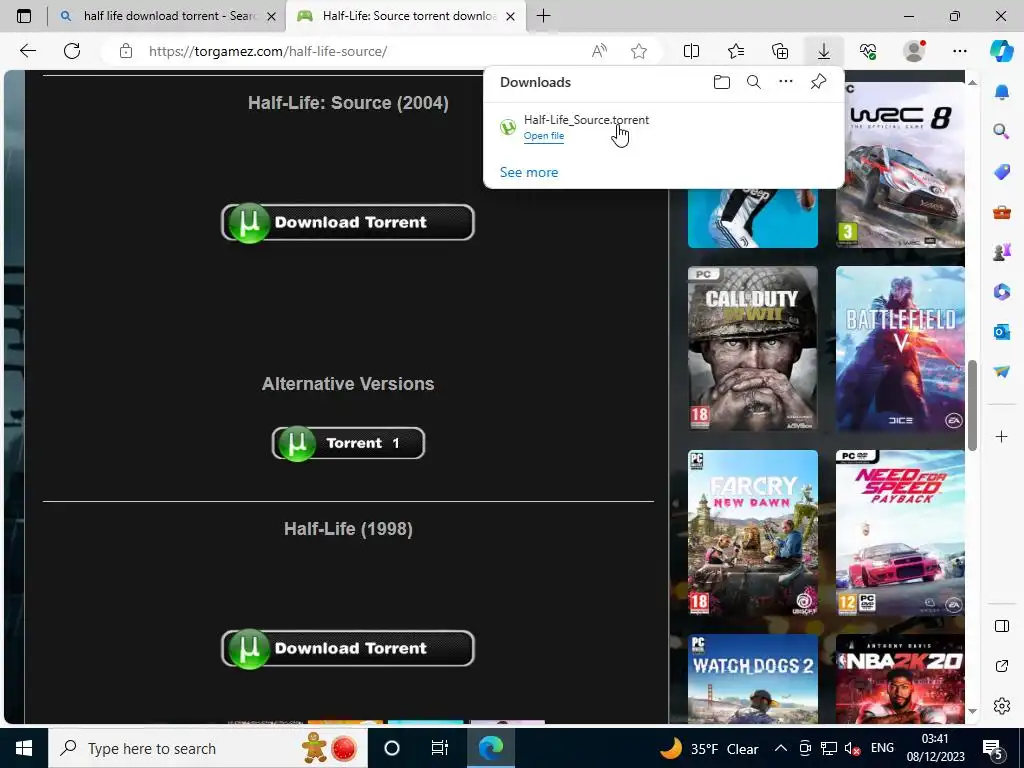This screenshot has width=1024, height=768.
Task: Open more options in Downloads panel
Action: point(786,82)
